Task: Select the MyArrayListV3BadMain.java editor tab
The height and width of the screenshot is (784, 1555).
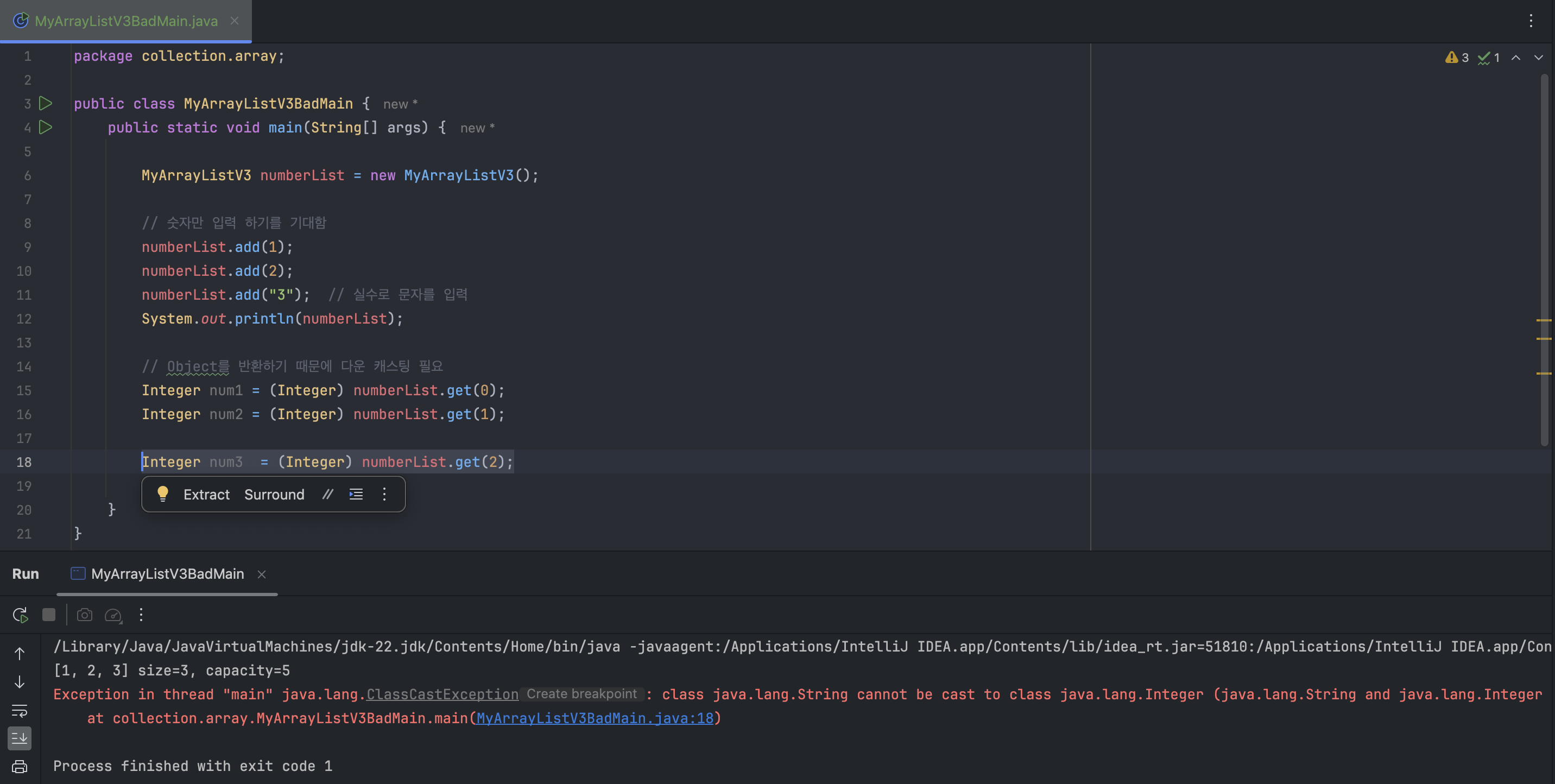Action: (x=125, y=21)
